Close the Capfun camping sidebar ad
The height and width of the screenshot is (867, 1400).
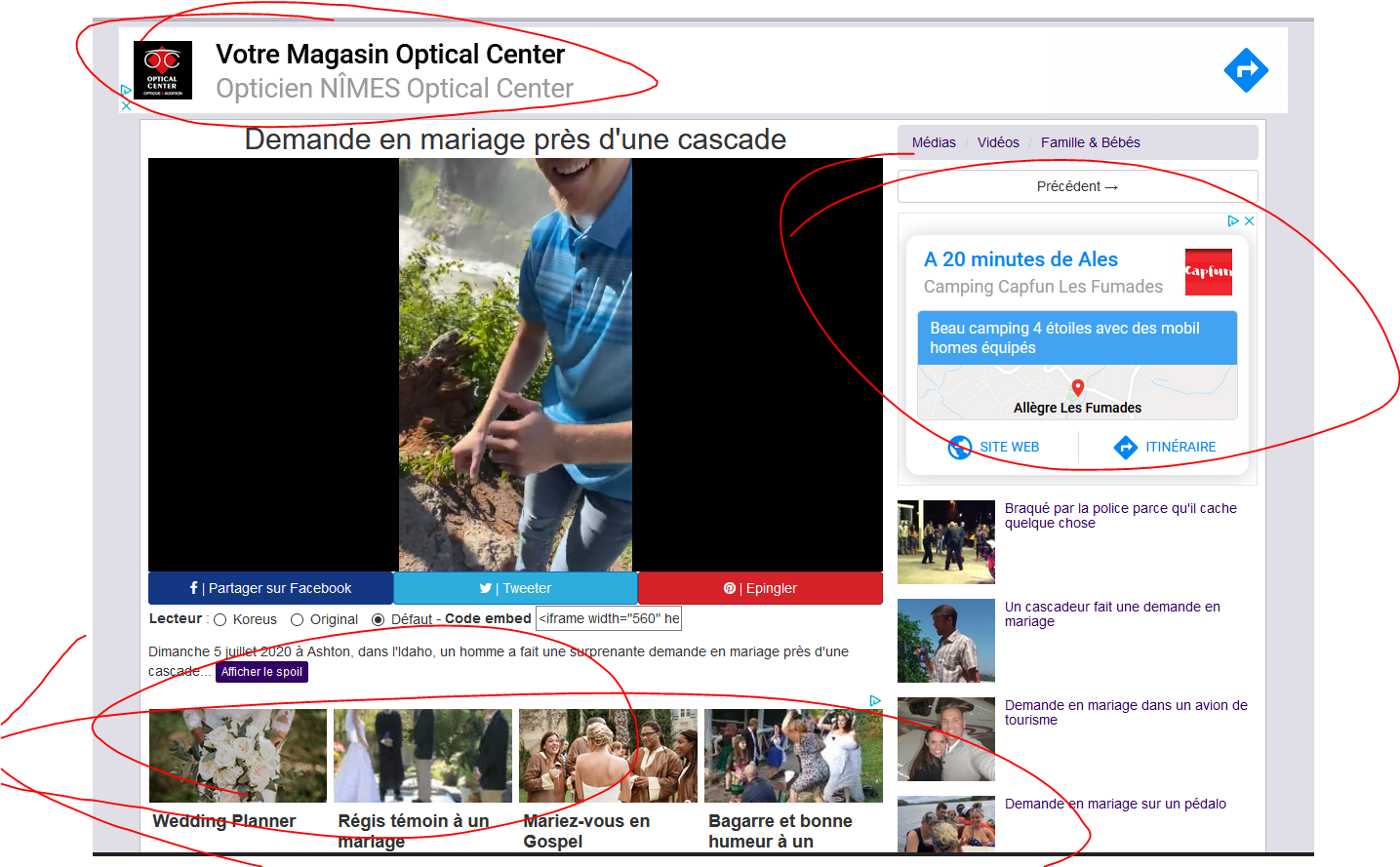tap(1249, 221)
